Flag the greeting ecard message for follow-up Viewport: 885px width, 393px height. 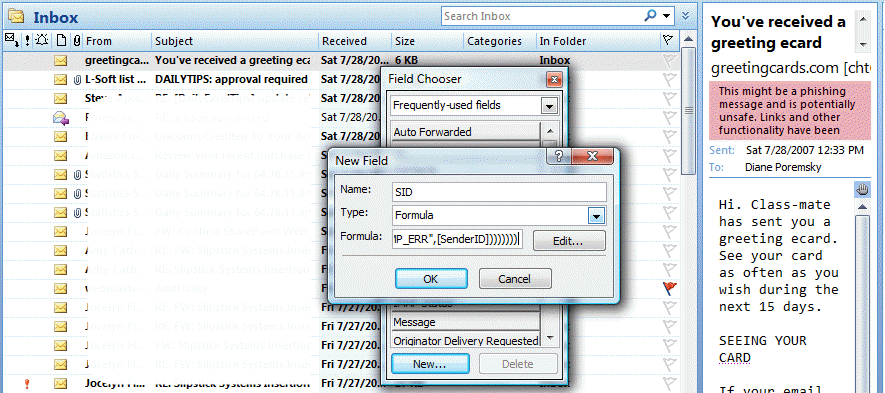click(669, 60)
